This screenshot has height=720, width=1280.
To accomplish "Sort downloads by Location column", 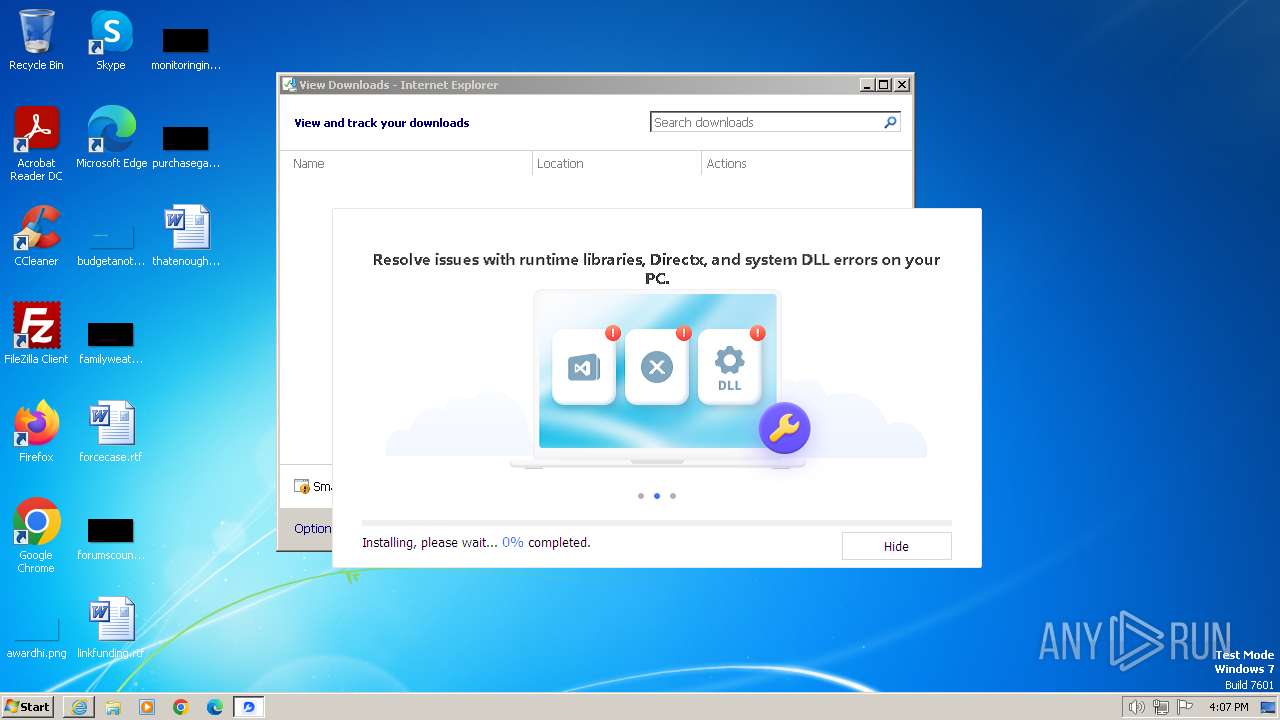I will pos(560,163).
